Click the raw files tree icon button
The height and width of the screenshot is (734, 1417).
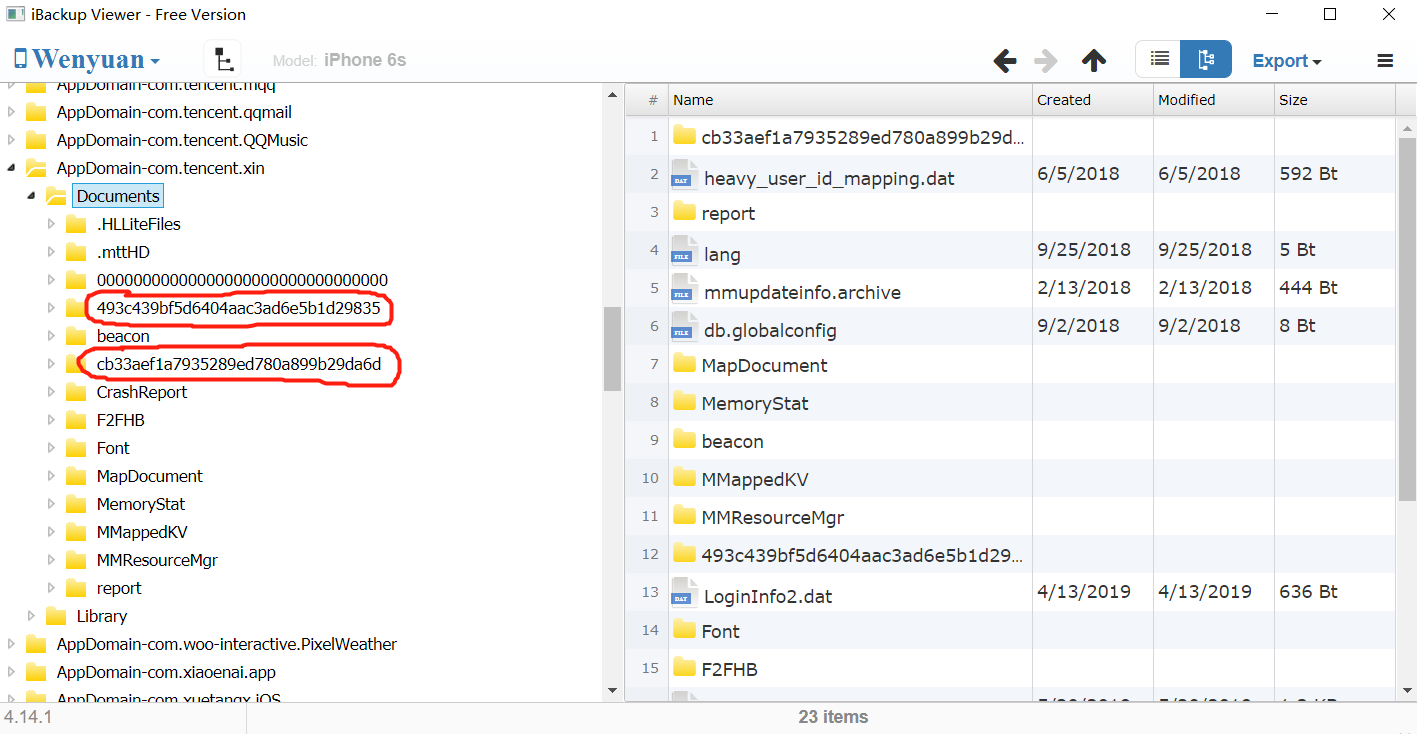222,60
